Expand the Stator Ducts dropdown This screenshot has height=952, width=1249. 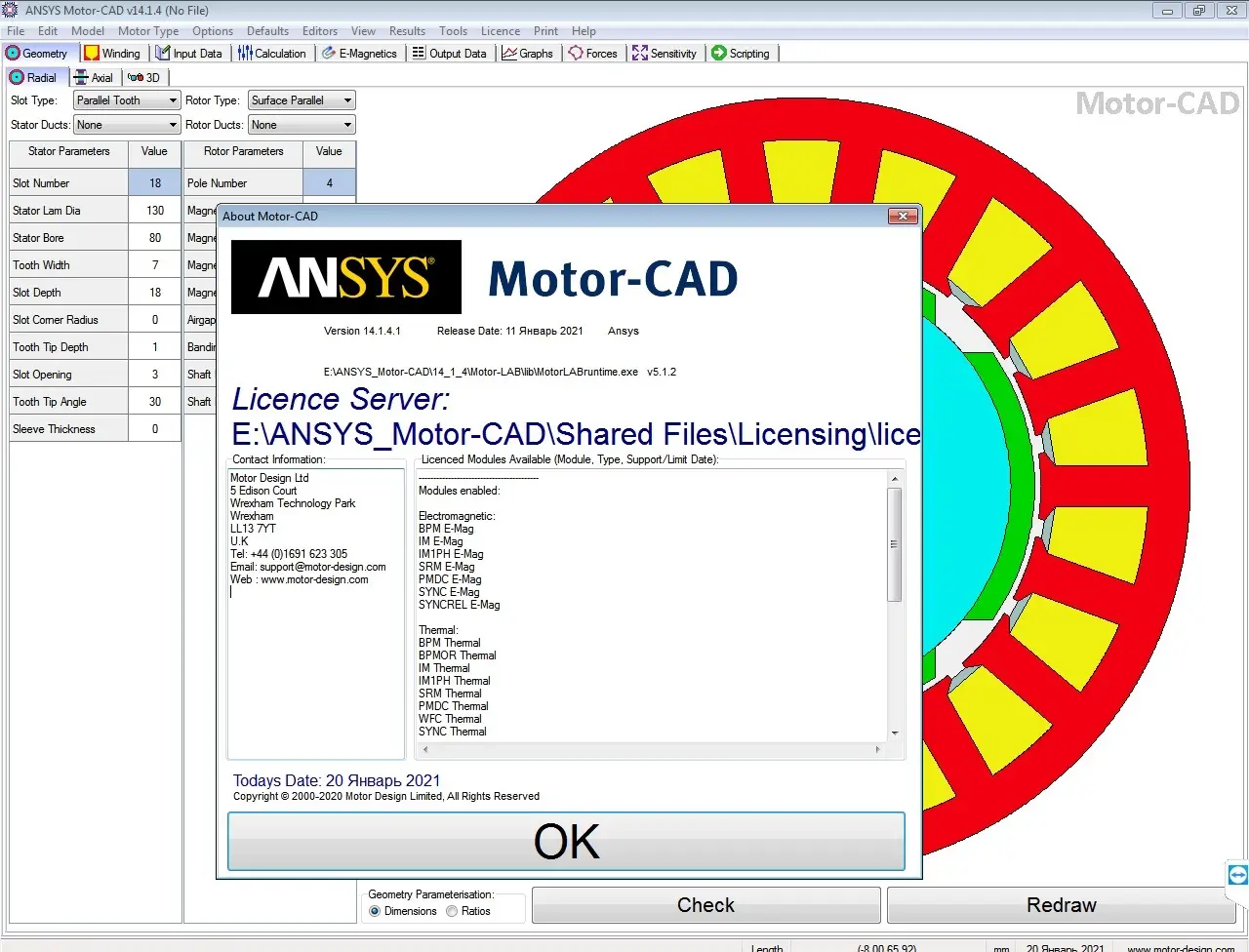(173, 125)
